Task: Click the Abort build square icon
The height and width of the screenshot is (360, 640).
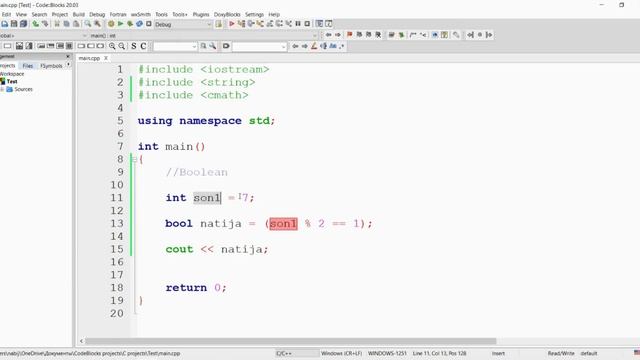Action: (x=149, y=24)
